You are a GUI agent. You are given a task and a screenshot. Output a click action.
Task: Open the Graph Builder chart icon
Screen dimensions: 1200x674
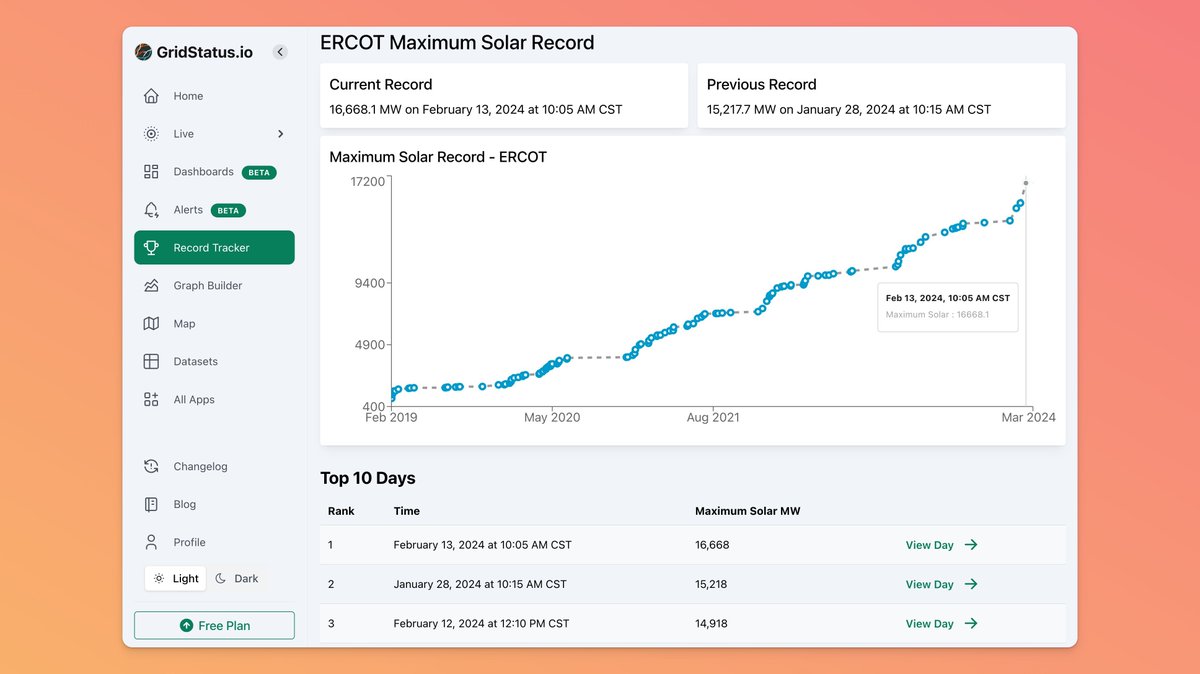[x=151, y=285]
